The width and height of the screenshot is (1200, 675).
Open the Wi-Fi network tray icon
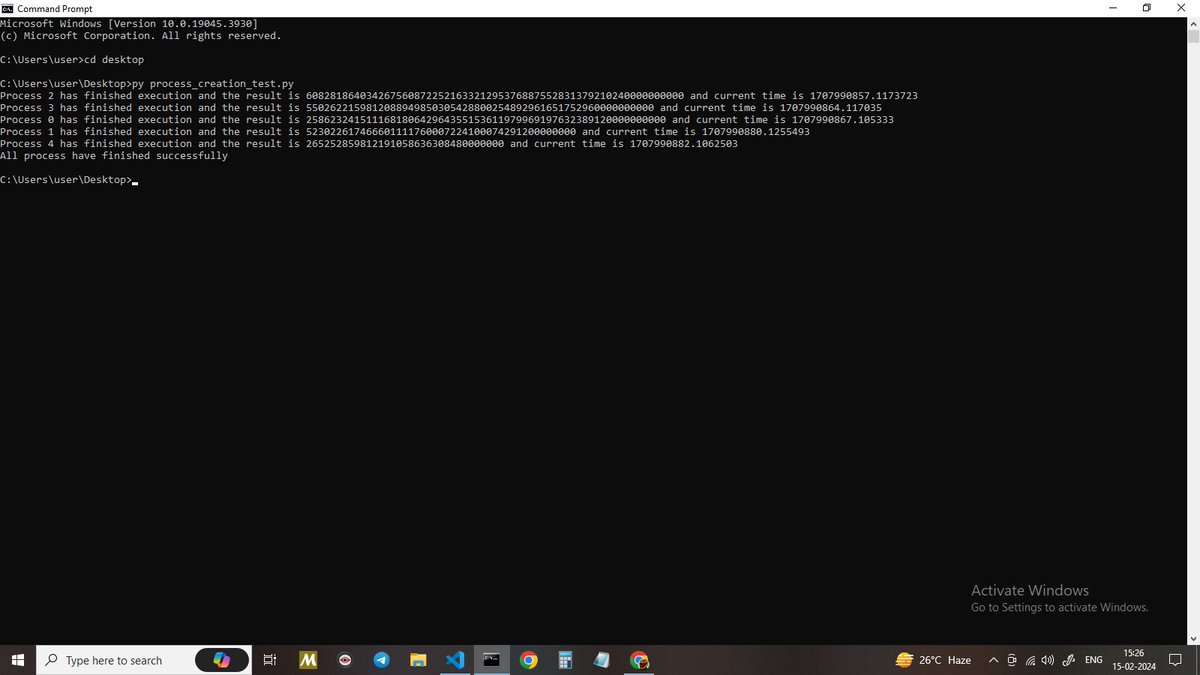pos(1030,660)
